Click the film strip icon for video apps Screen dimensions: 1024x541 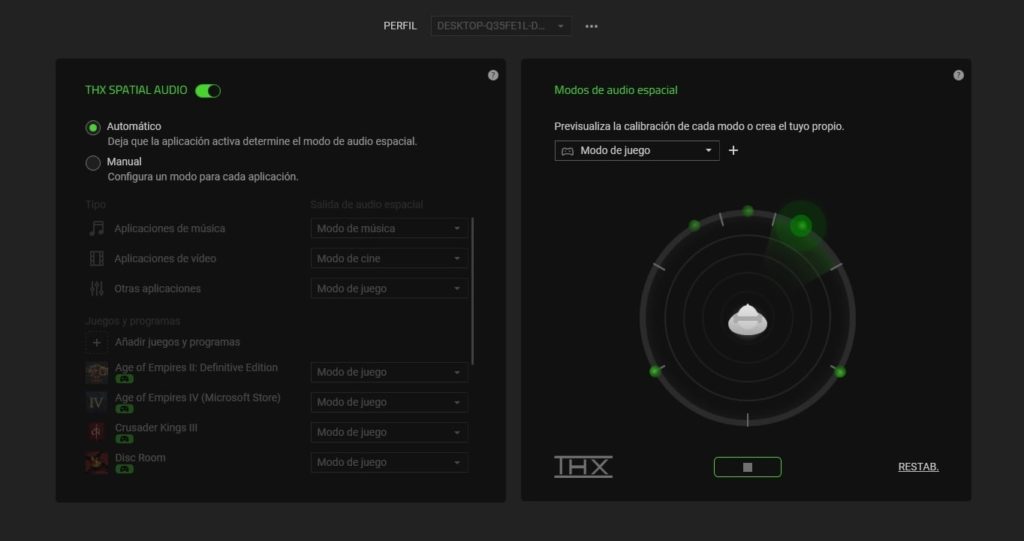click(x=97, y=259)
